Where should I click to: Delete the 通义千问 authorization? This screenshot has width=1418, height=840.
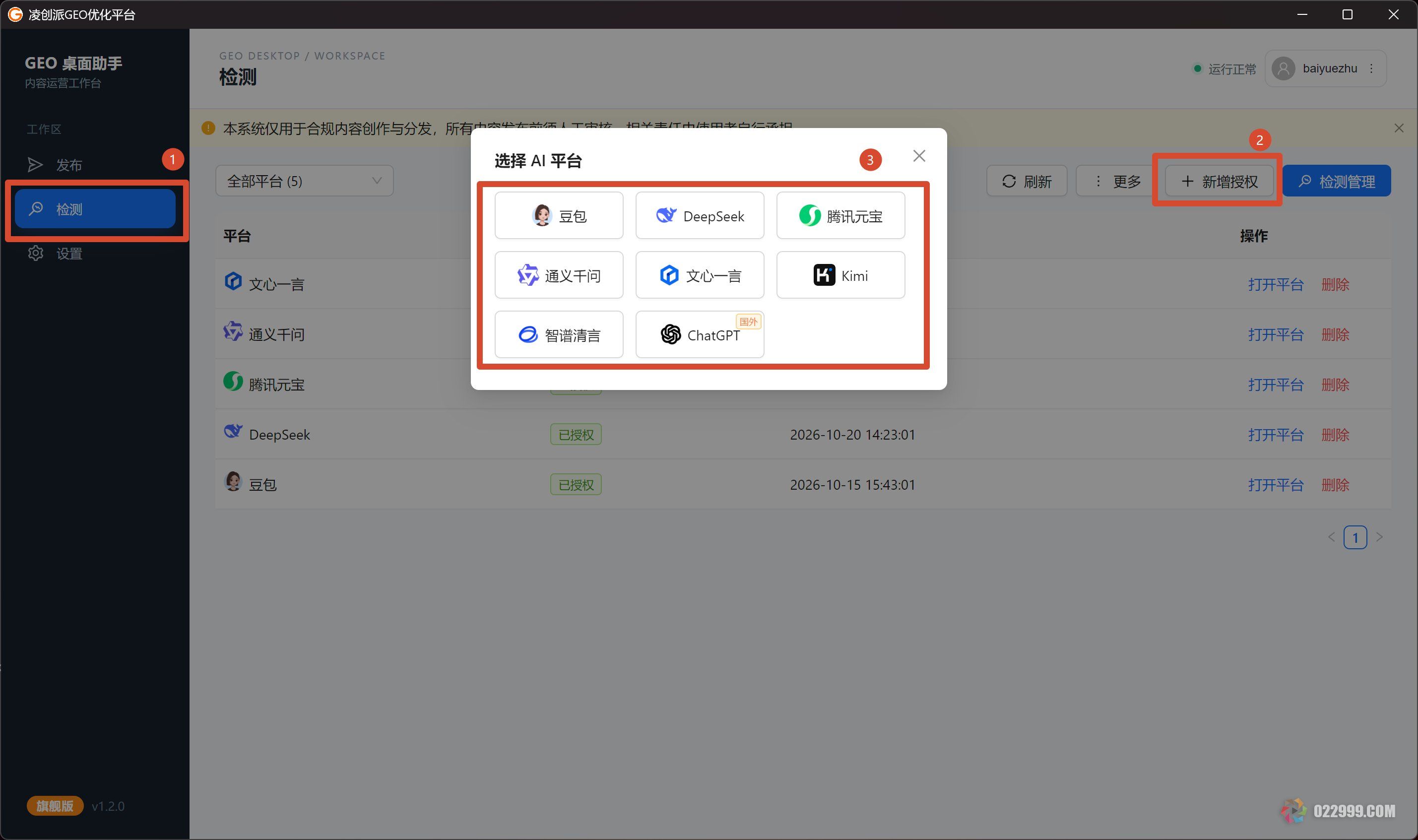point(1335,334)
